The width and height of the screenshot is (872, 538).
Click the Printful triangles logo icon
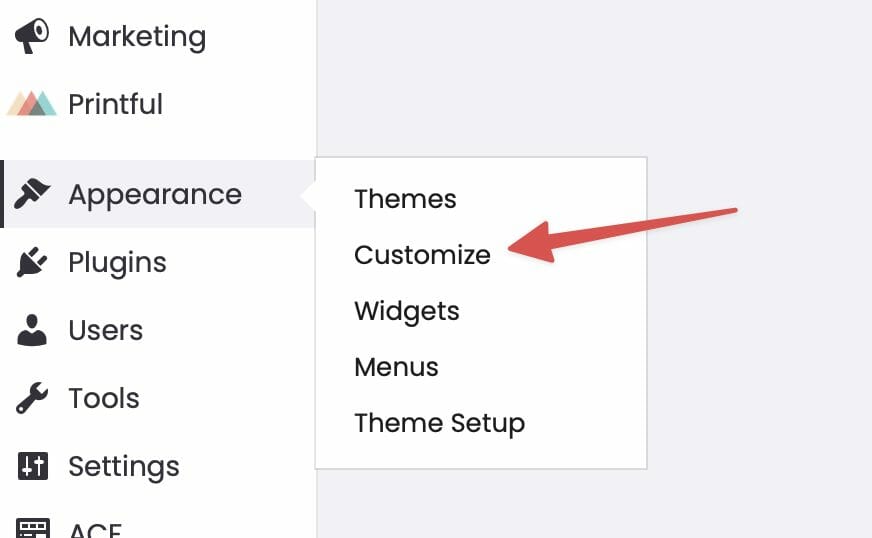click(x=32, y=104)
